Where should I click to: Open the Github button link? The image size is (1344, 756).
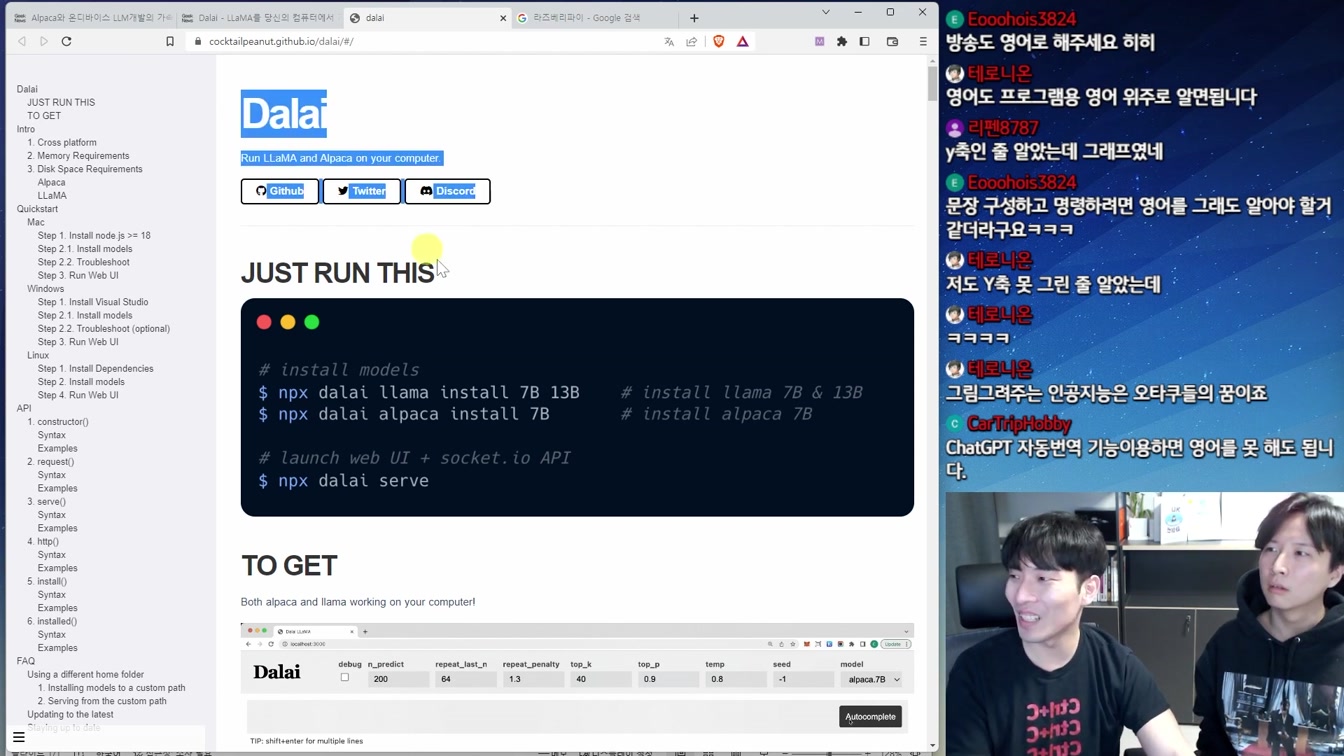(x=280, y=191)
